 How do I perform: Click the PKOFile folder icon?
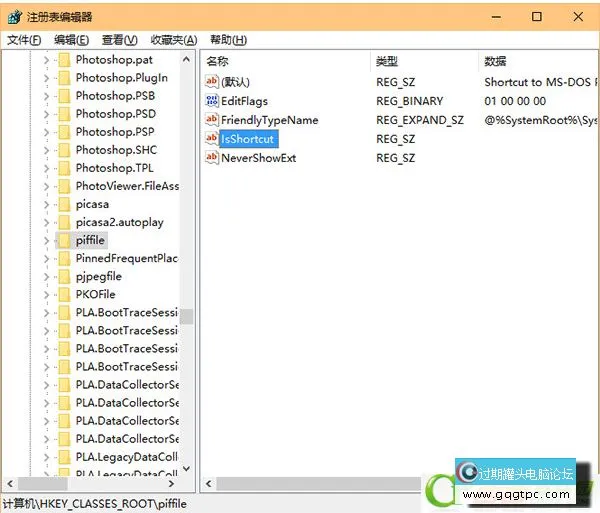point(64,295)
